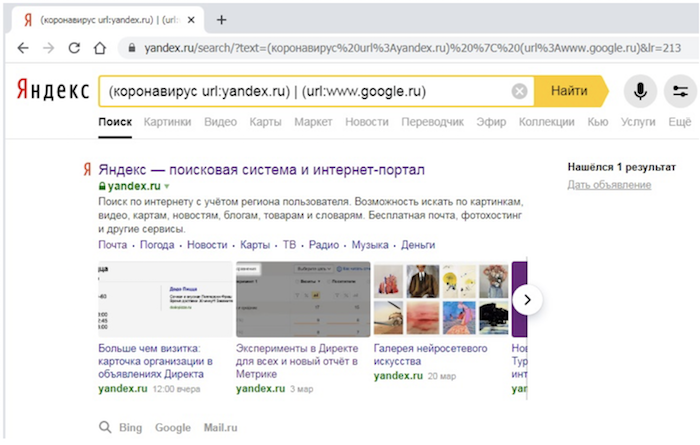
Task: Expand the yandex.ru green dropdown arrow
Action: coord(167,186)
